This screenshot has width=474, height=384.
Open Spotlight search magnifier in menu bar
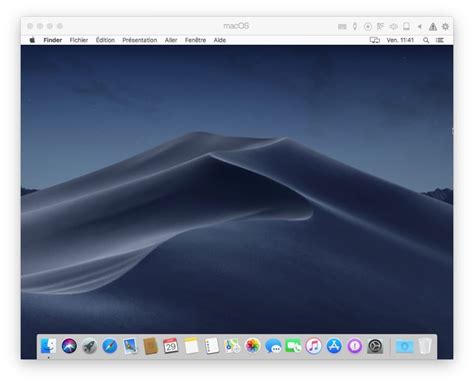click(426, 40)
